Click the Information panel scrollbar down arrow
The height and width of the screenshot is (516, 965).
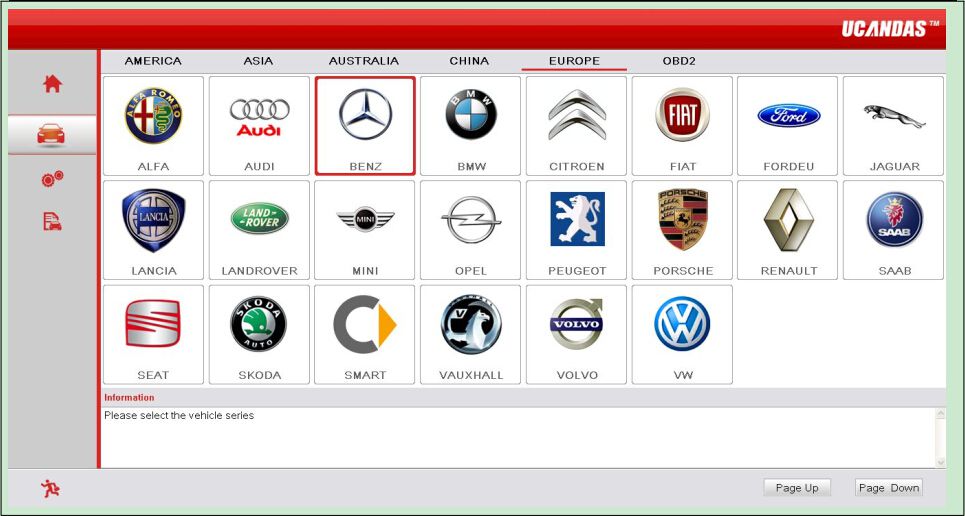click(939, 461)
